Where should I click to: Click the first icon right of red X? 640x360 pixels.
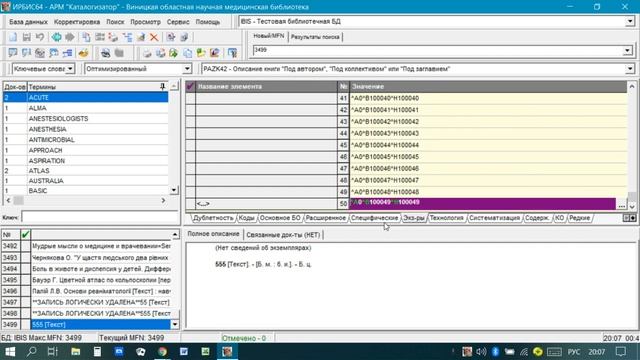[171, 38]
